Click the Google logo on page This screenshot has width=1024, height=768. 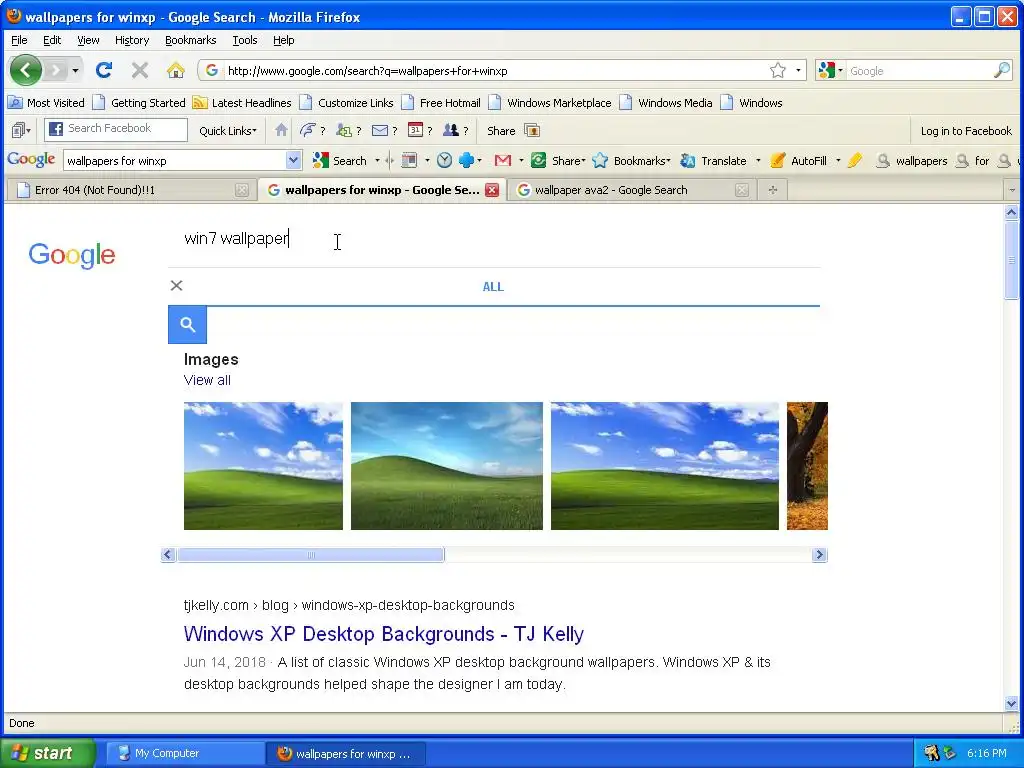point(72,255)
